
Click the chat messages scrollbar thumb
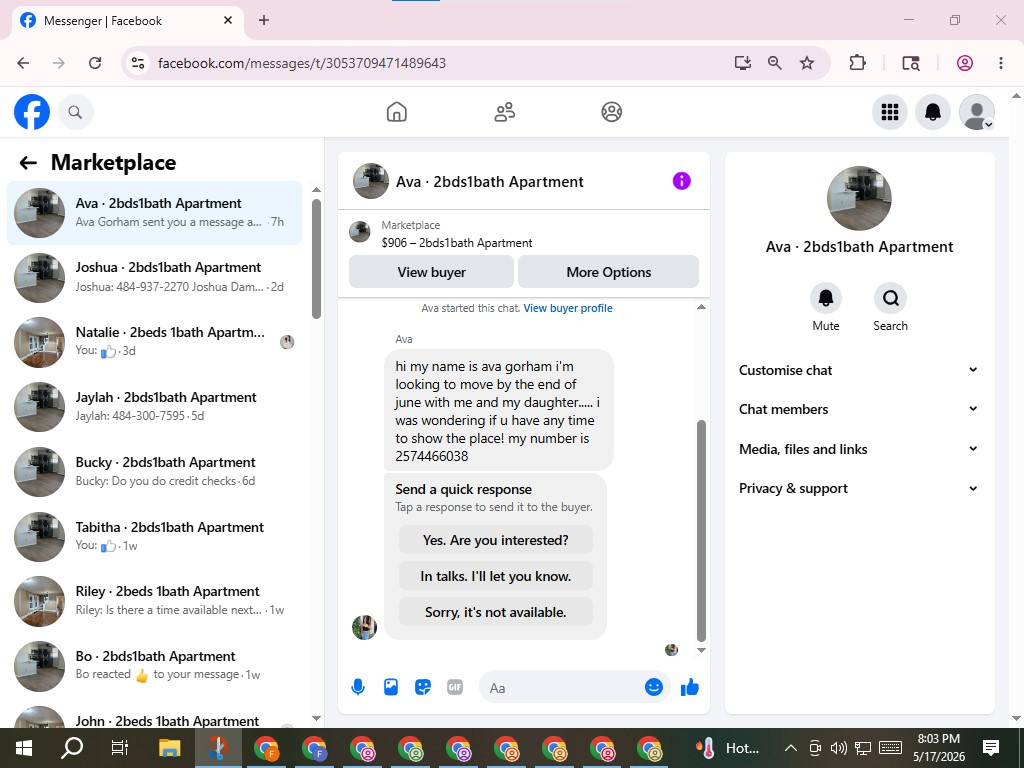[701, 531]
